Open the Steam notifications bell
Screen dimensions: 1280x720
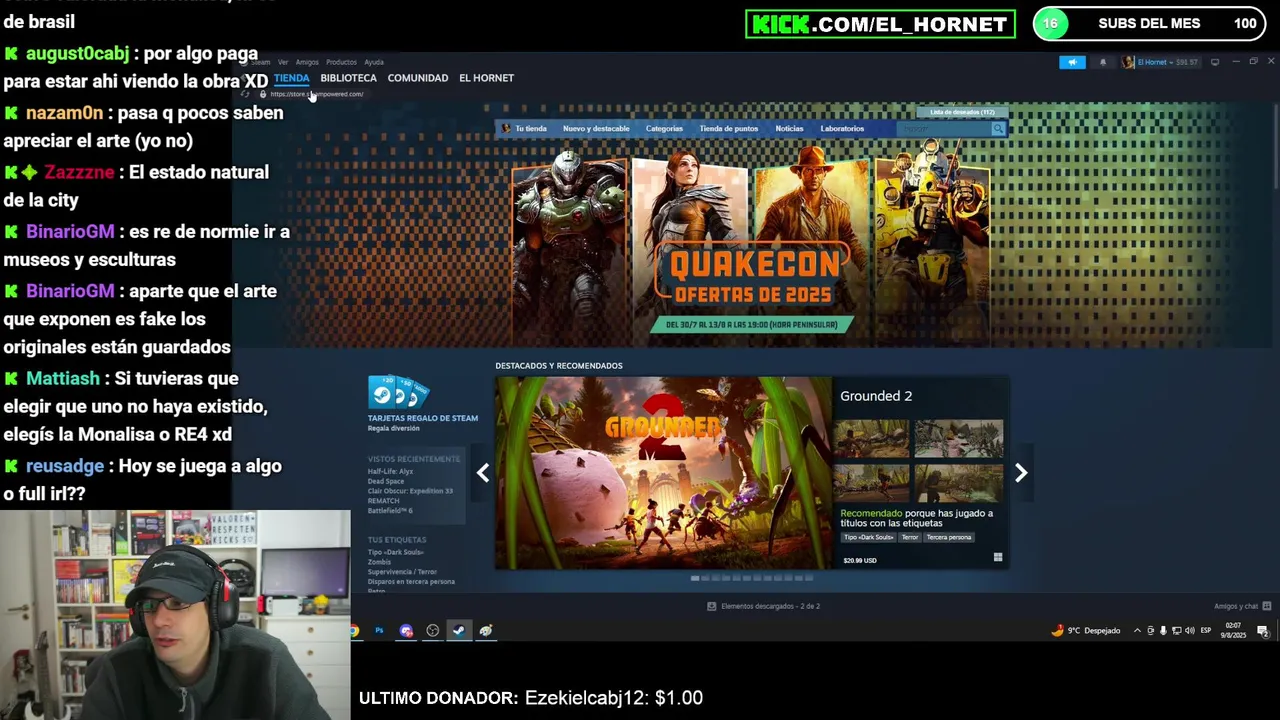point(1103,62)
